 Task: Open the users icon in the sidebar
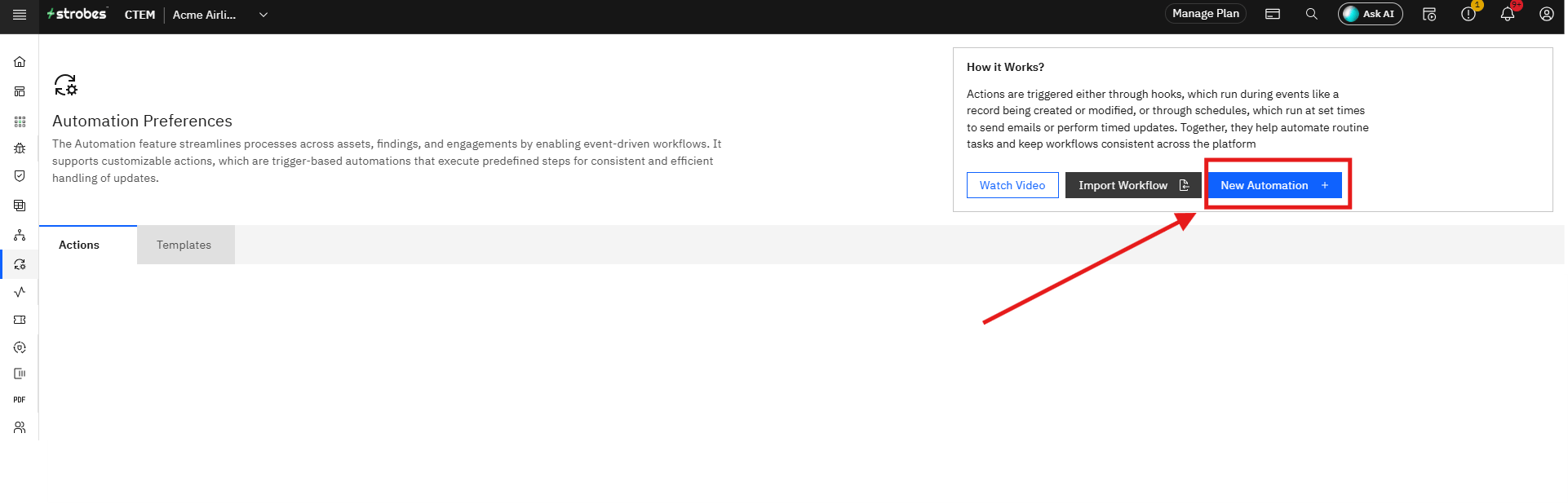click(20, 427)
